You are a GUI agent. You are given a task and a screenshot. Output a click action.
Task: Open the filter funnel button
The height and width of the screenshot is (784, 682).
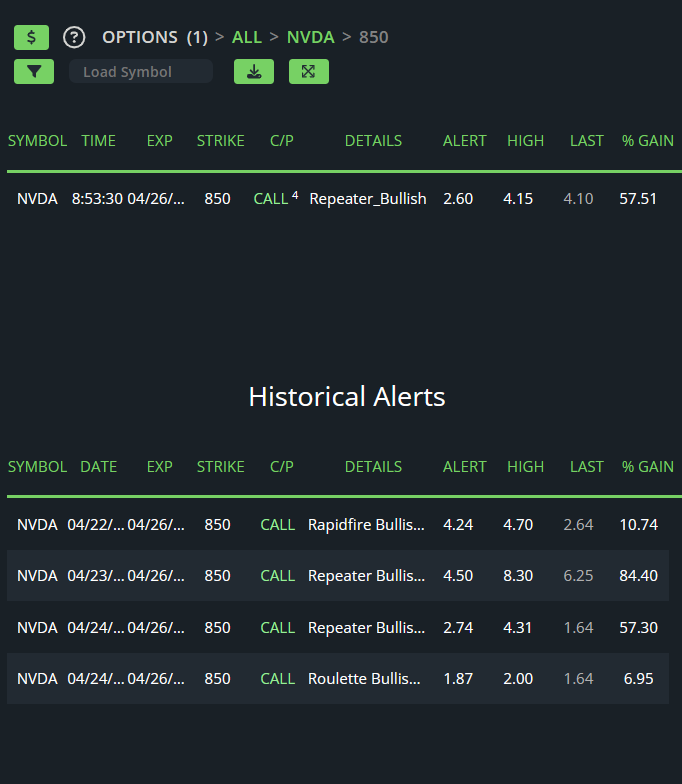pyautogui.click(x=34, y=72)
